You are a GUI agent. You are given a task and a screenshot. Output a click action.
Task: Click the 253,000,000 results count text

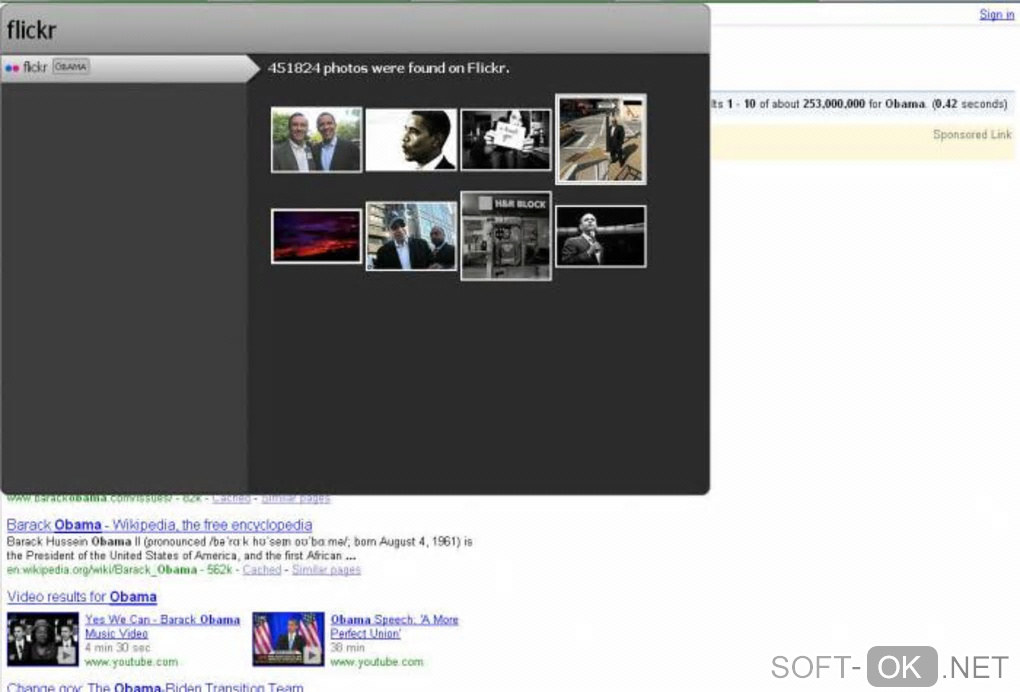833,103
